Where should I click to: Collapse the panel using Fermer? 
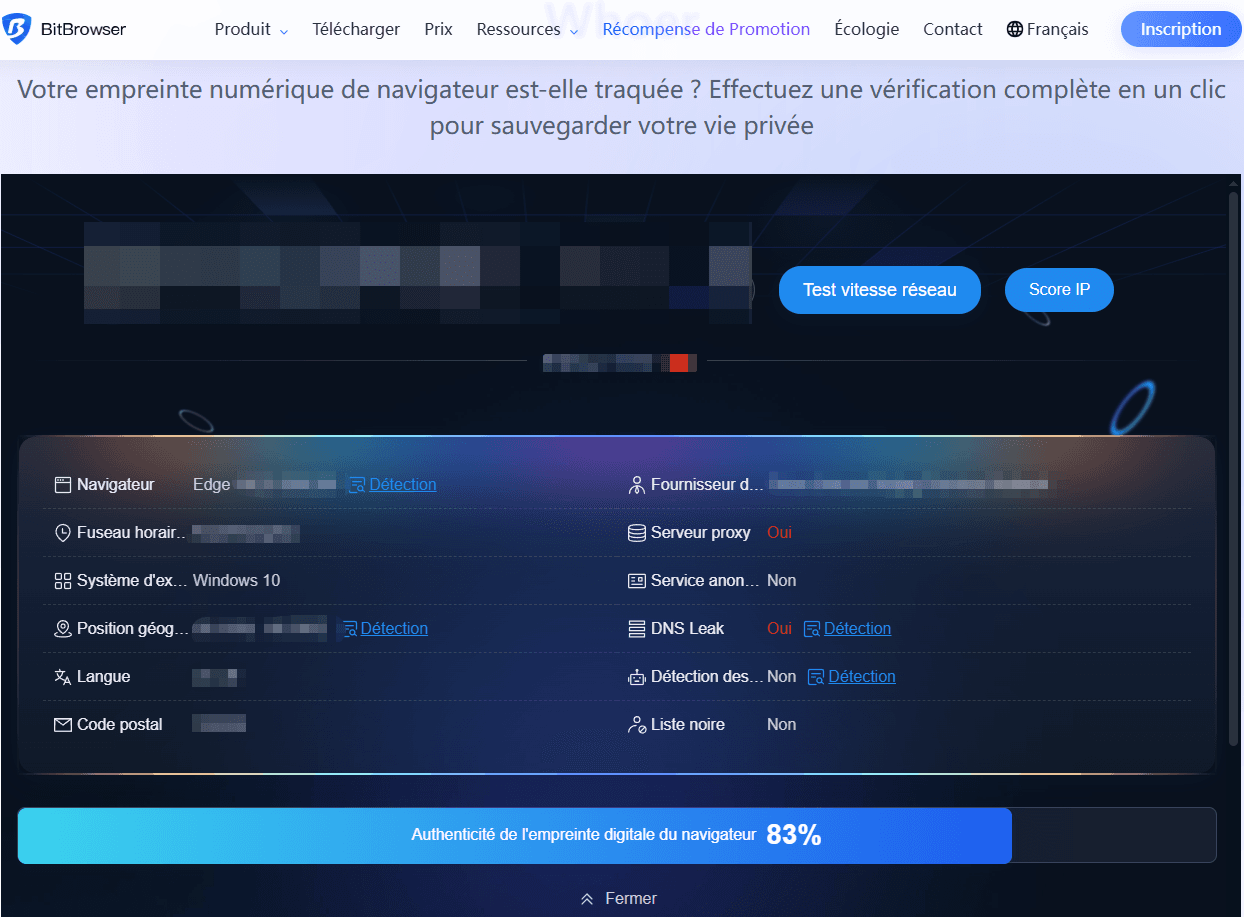618,898
